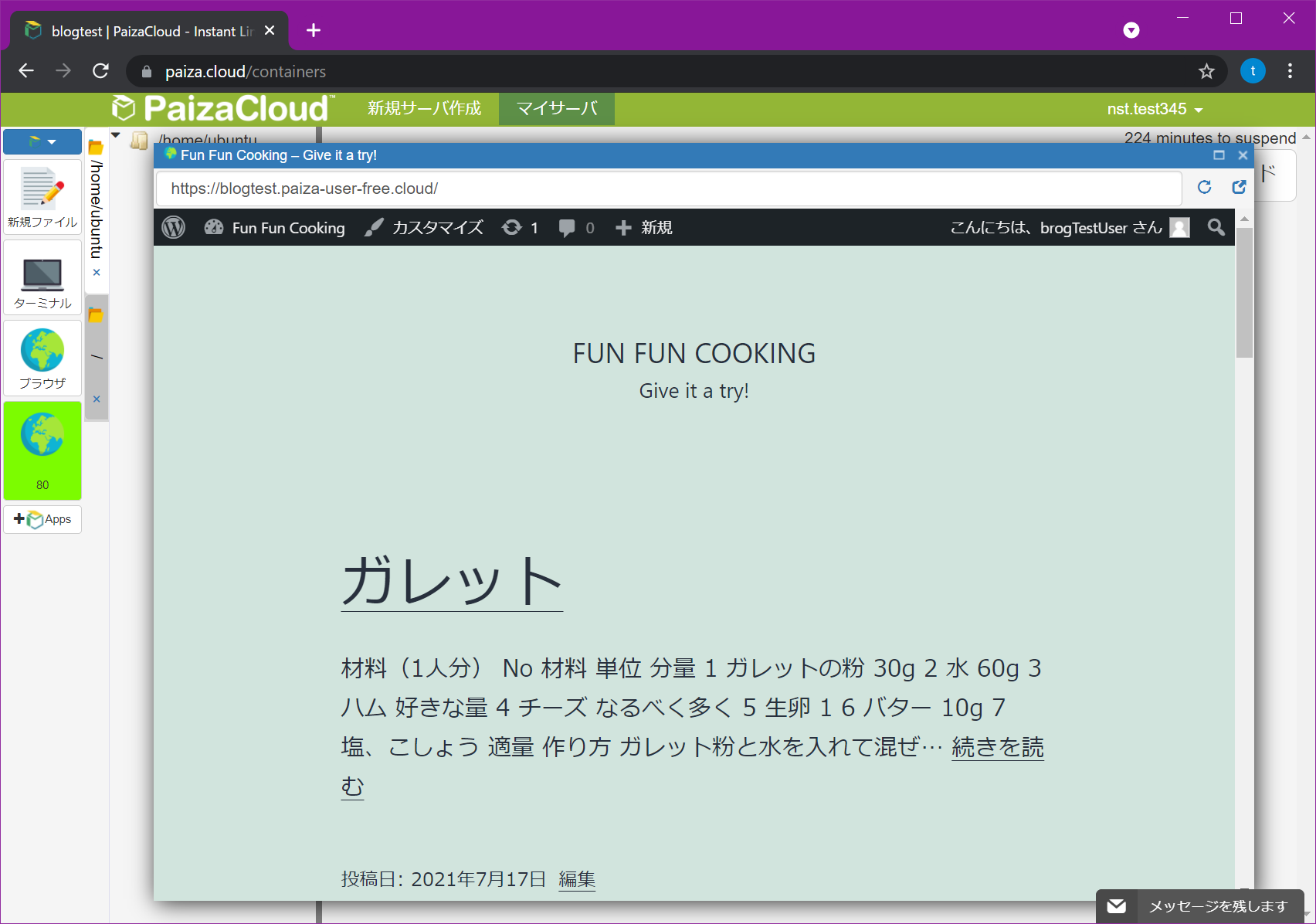This screenshot has height=924, width=1316.
Task: Bookmark this page with star icon
Action: (x=1206, y=72)
